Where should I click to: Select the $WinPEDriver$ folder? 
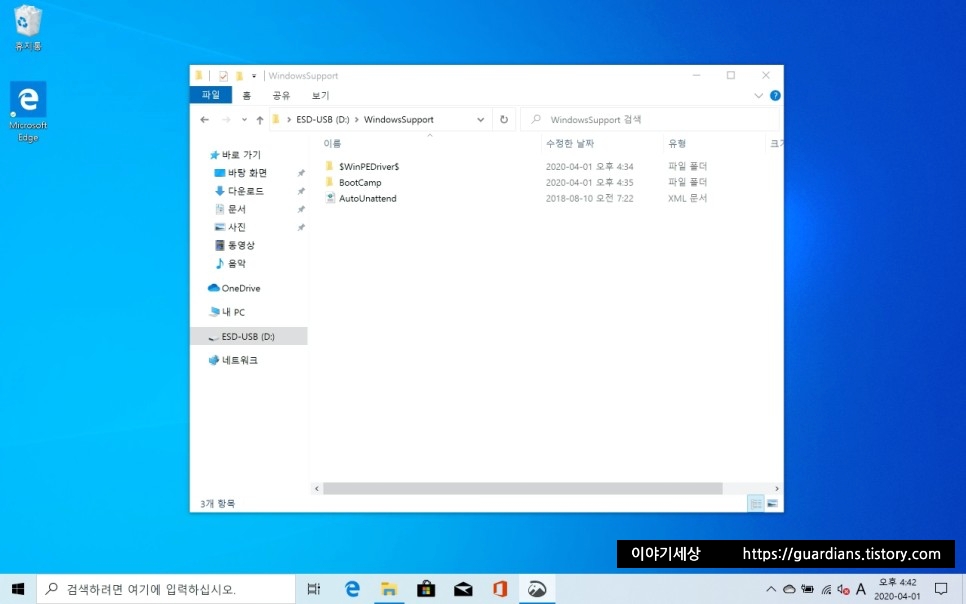[369, 166]
